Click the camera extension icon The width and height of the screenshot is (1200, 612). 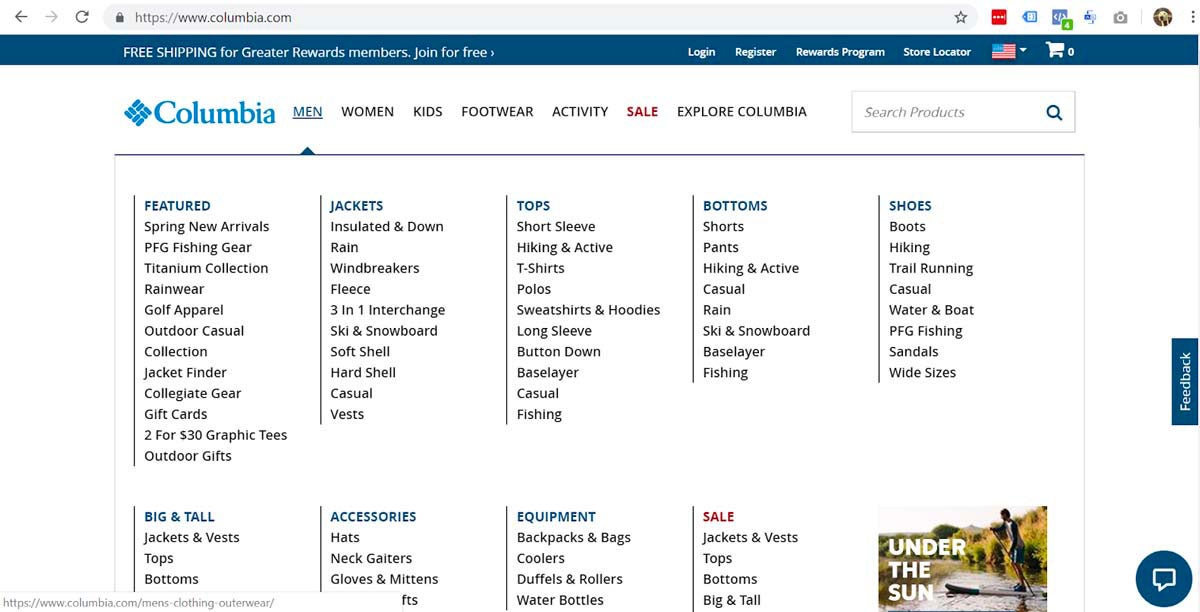click(1120, 17)
